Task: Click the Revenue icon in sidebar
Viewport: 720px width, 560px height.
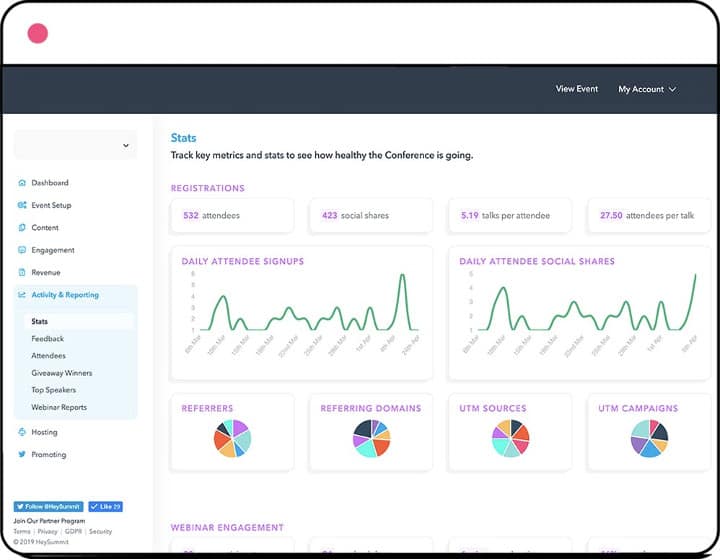Action: tap(22, 272)
